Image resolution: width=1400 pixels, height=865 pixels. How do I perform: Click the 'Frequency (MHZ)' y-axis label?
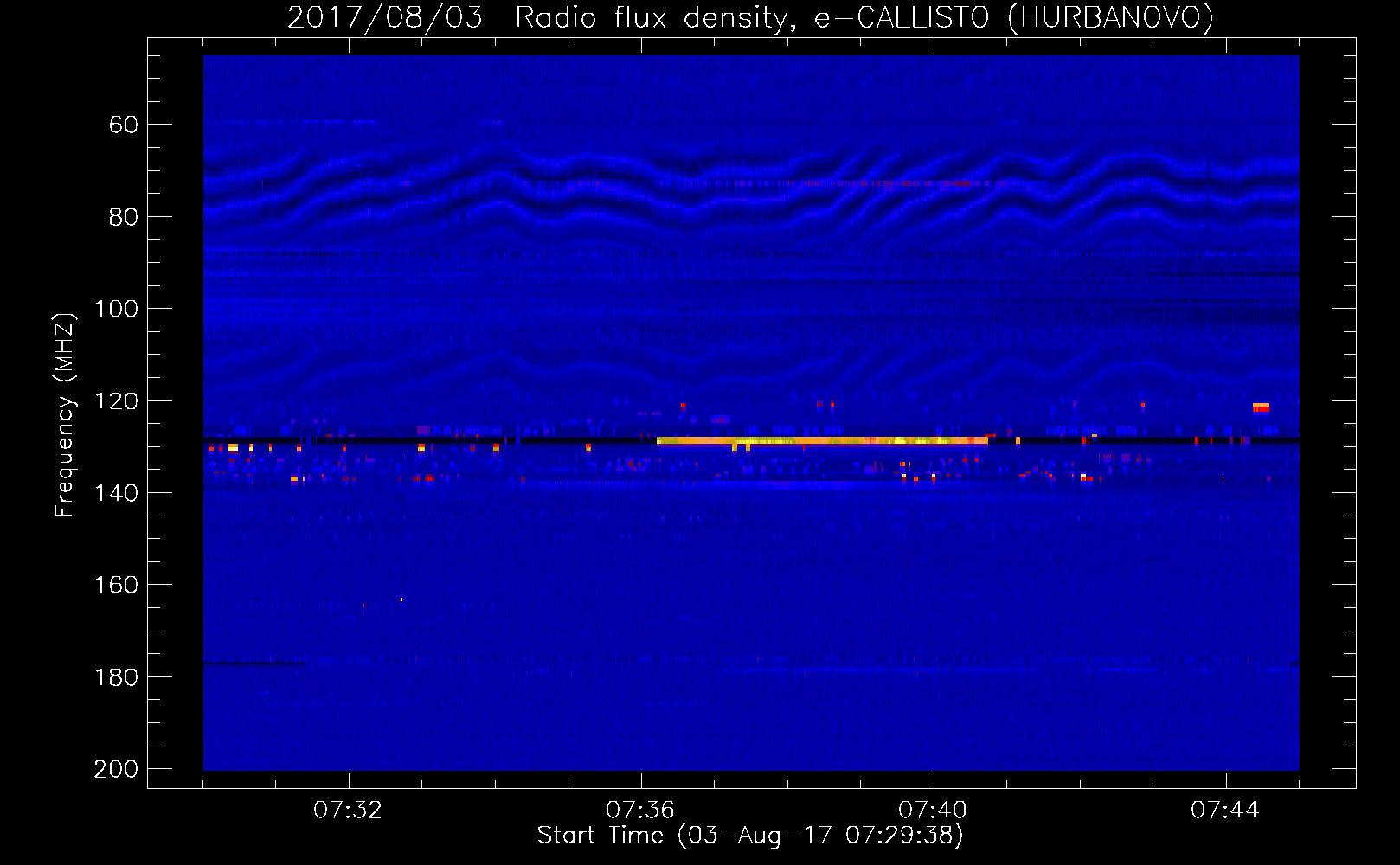tap(65, 414)
